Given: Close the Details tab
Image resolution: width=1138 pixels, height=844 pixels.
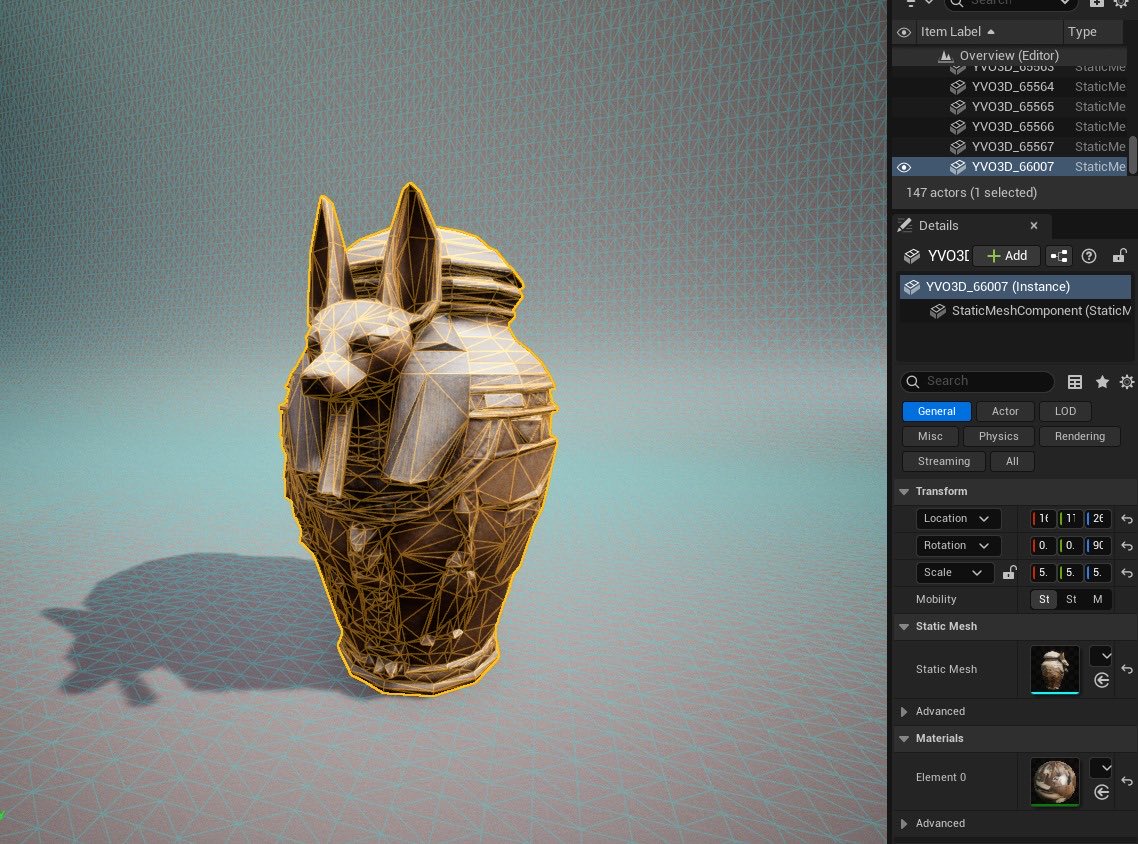Looking at the screenshot, I should [1034, 226].
